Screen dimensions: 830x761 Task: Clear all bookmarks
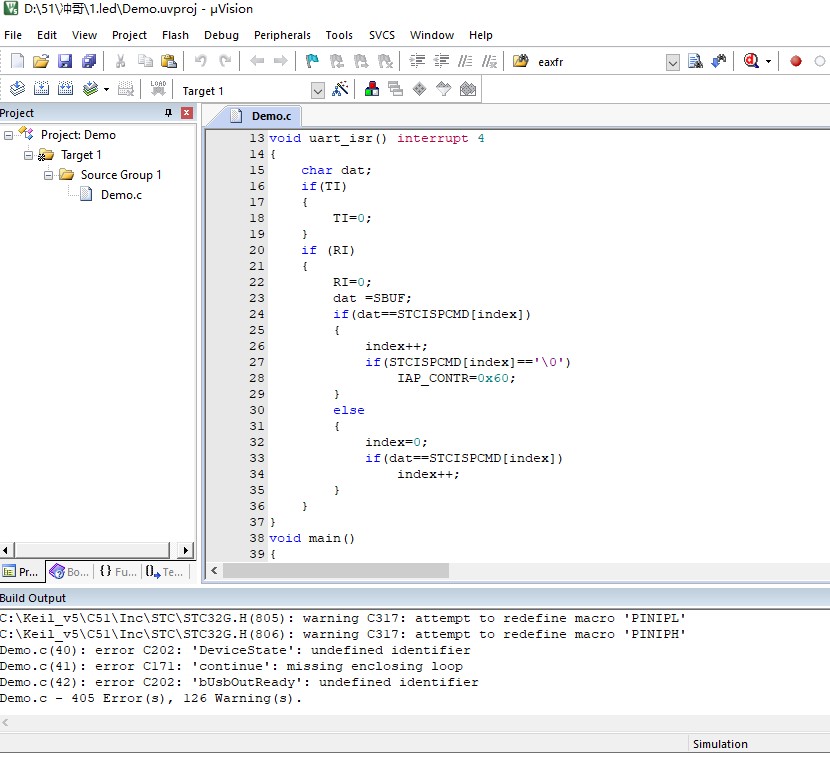coord(385,61)
